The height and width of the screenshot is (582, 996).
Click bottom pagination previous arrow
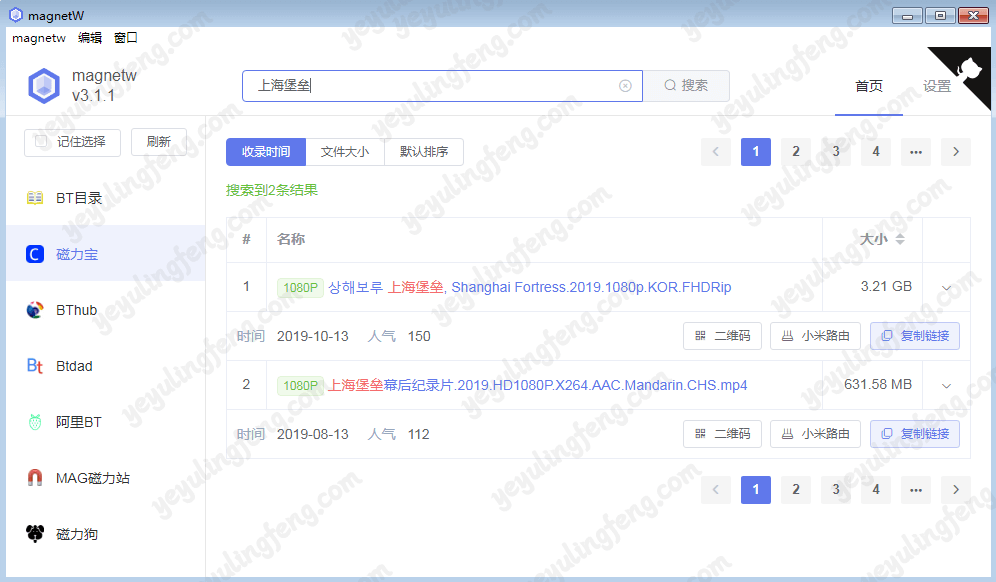point(716,490)
